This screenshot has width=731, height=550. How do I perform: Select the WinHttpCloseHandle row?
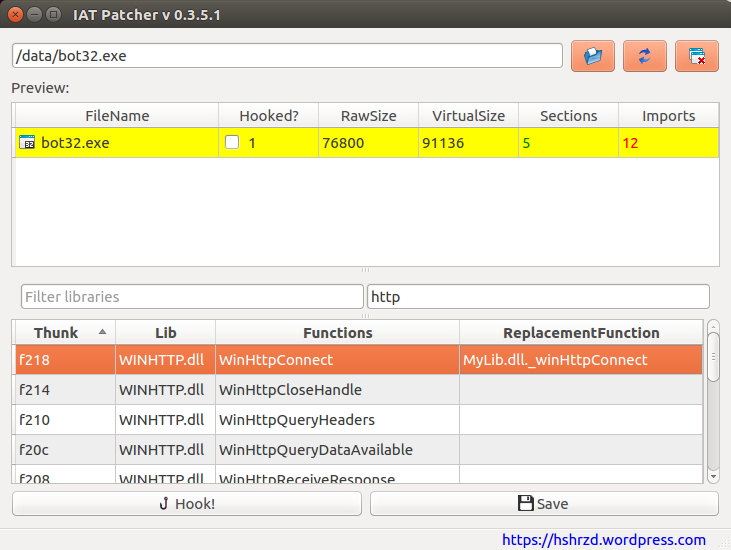coord(290,390)
